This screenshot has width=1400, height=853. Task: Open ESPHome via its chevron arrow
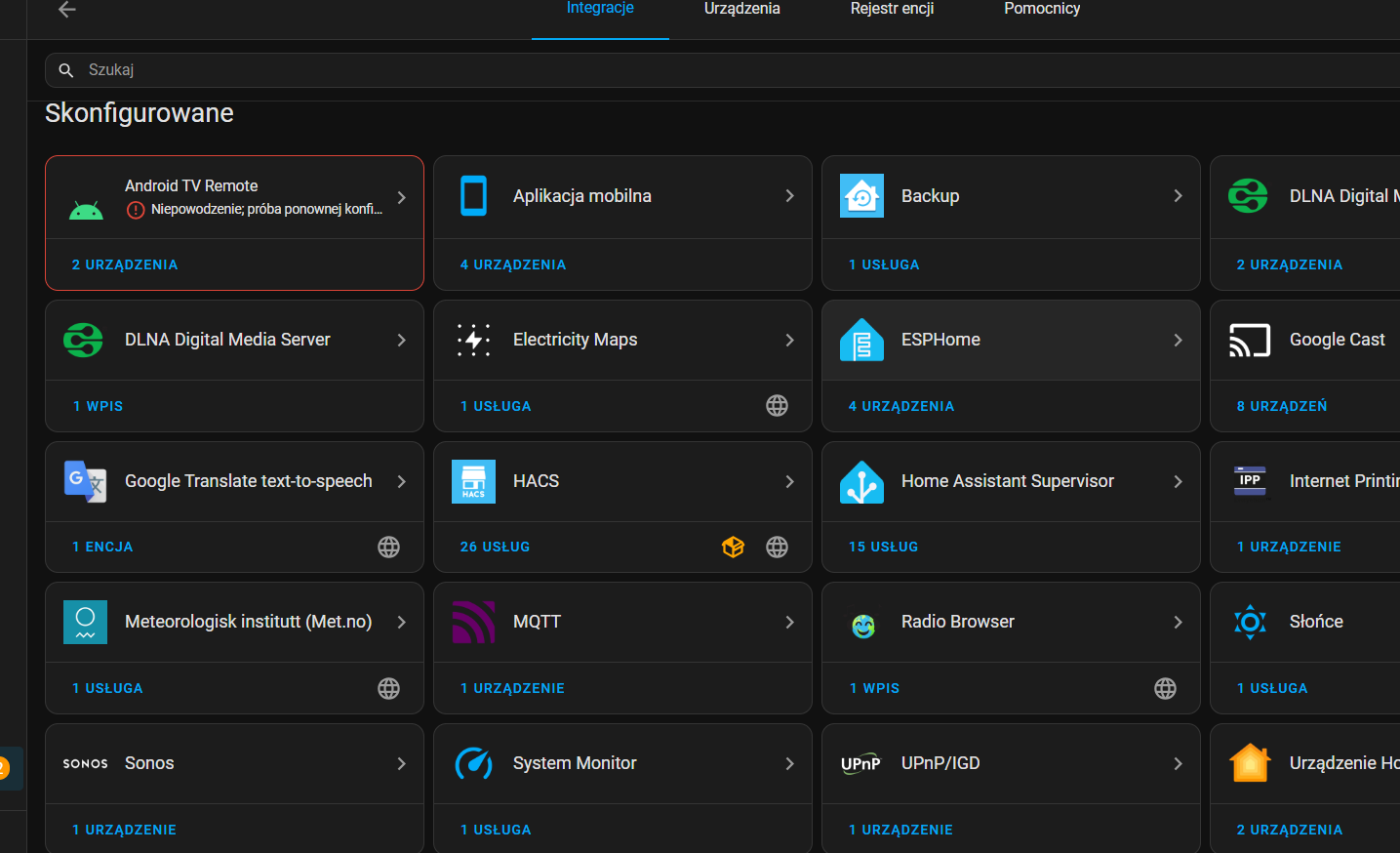(x=1178, y=340)
